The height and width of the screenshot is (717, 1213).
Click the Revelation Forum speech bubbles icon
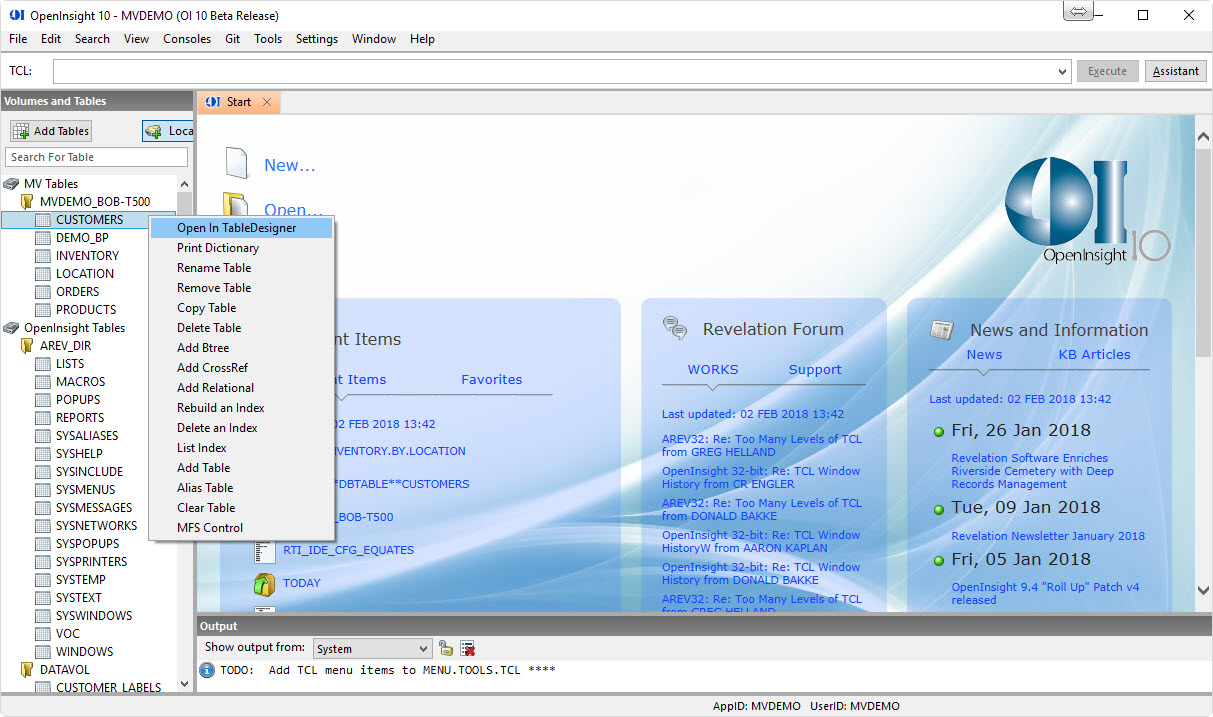(x=675, y=328)
